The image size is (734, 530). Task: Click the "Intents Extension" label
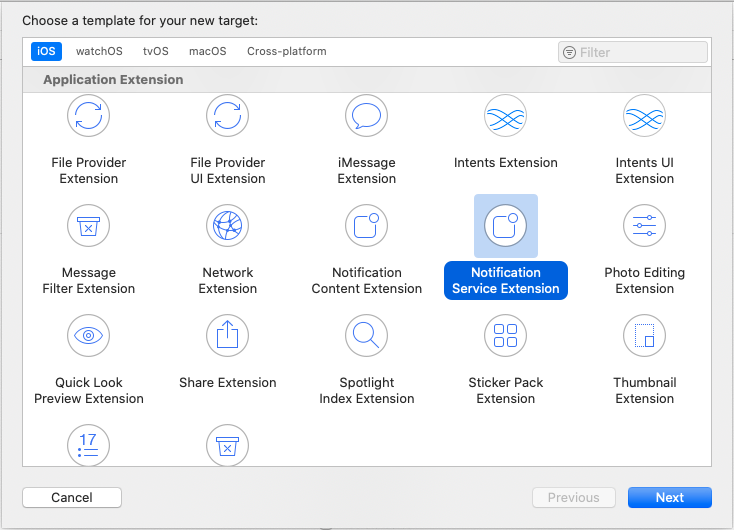click(x=506, y=162)
